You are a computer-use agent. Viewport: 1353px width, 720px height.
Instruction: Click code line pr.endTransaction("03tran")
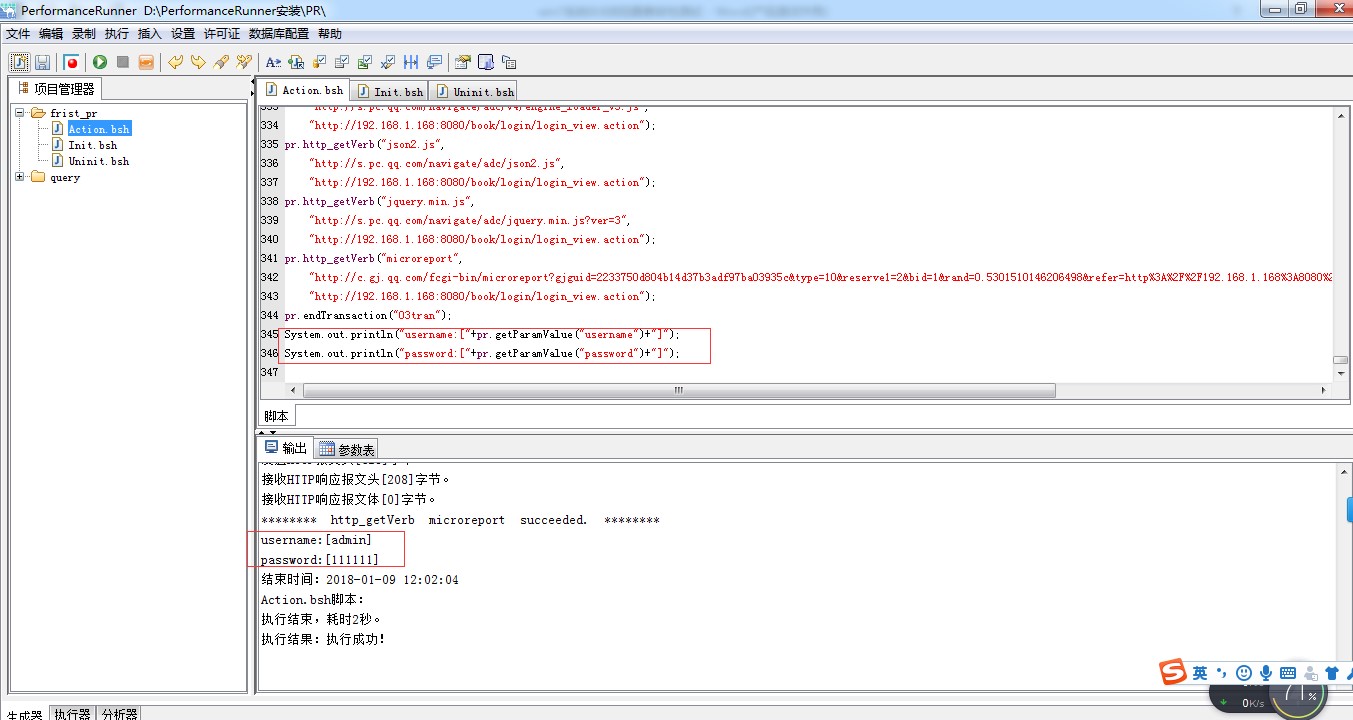click(x=368, y=315)
